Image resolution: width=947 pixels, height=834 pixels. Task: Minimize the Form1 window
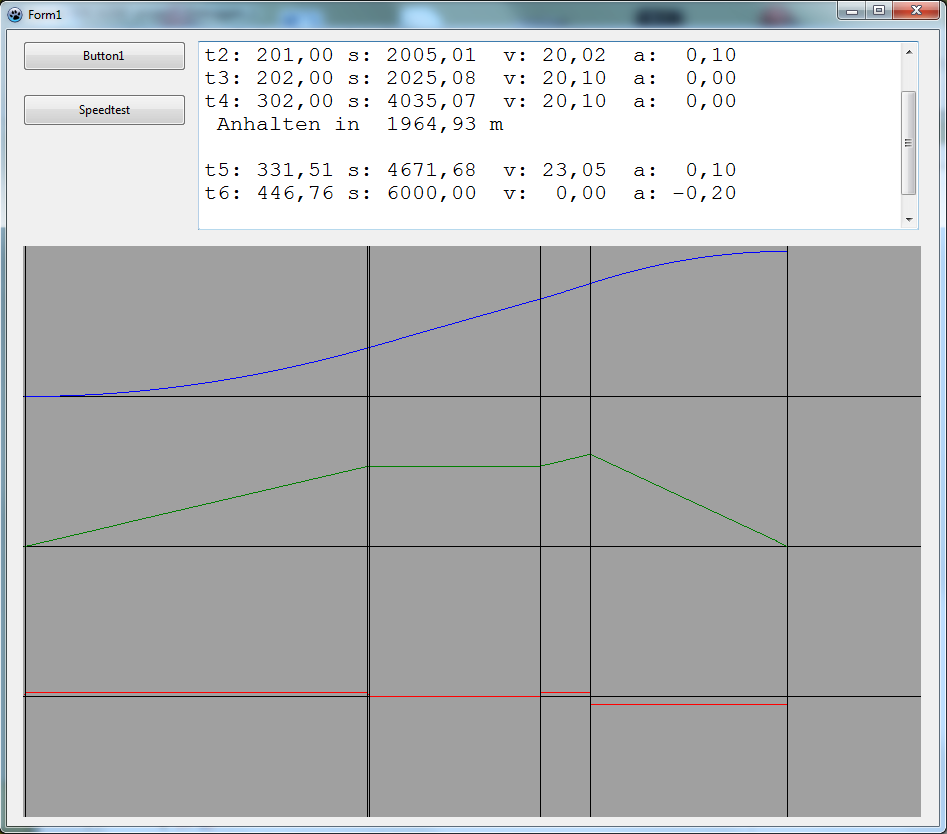852,11
